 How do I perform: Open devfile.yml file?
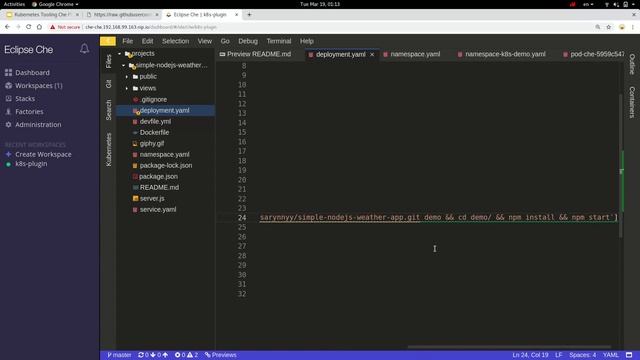(155, 121)
